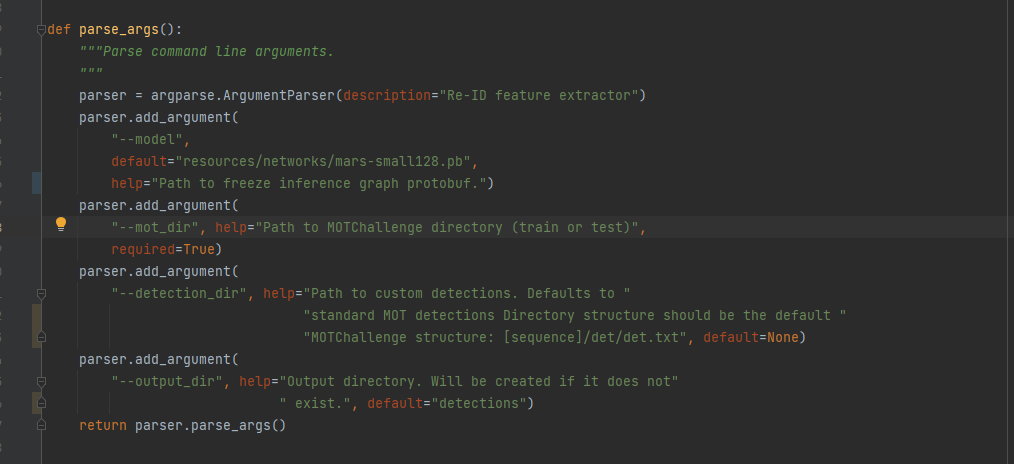Click string "Path to MOTChallenge directory (train or test)"
Image resolution: width=1014 pixels, height=464 pixels.
click(x=447, y=227)
